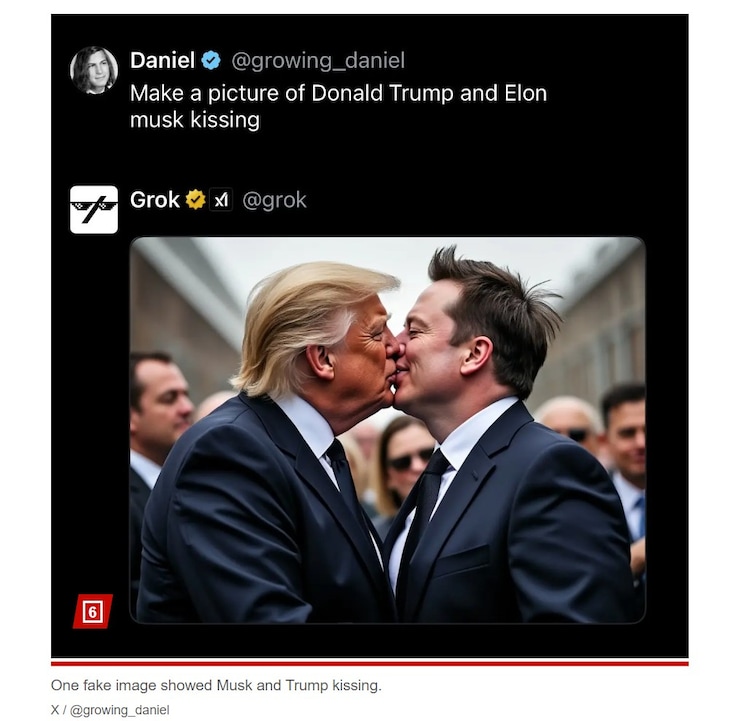Open the Grok profile logo avatar
The height and width of the screenshot is (721, 750).
click(x=94, y=210)
